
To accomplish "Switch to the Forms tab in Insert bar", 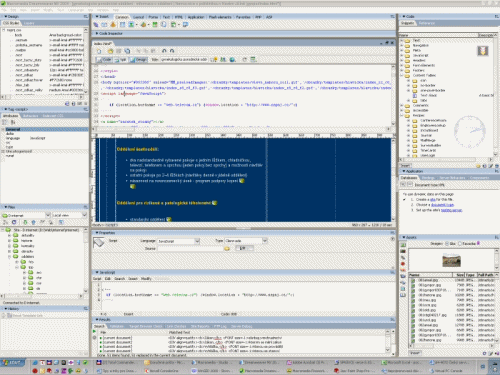I will click(153, 17).
